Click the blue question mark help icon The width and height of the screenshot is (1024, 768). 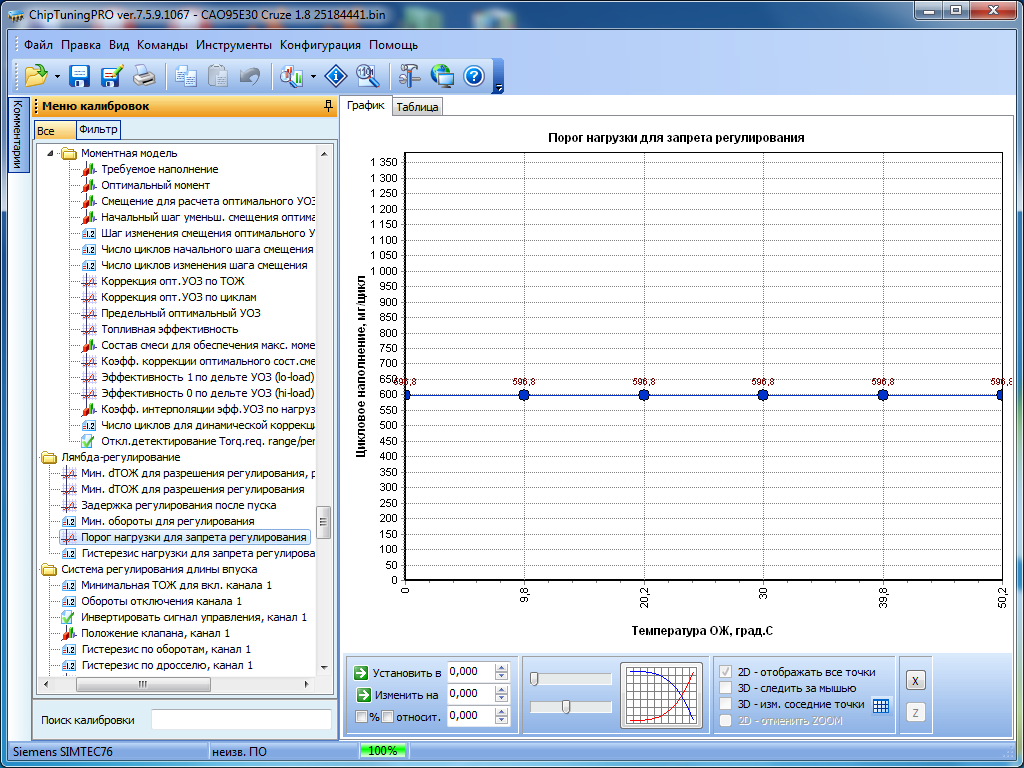[x=474, y=76]
